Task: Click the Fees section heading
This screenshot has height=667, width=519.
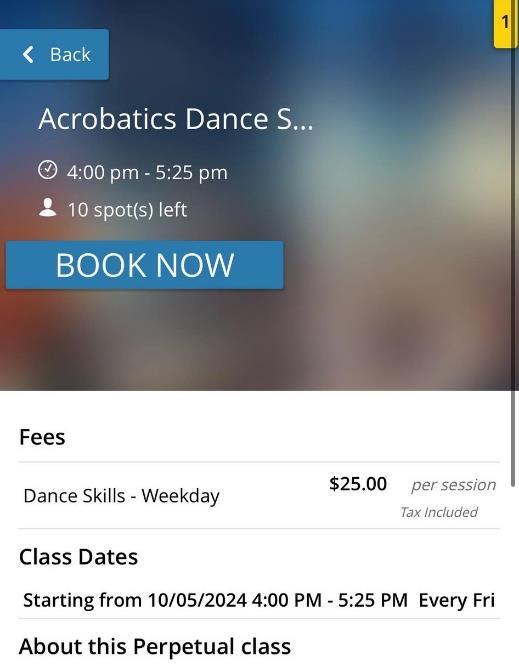Action: pos(42,437)
